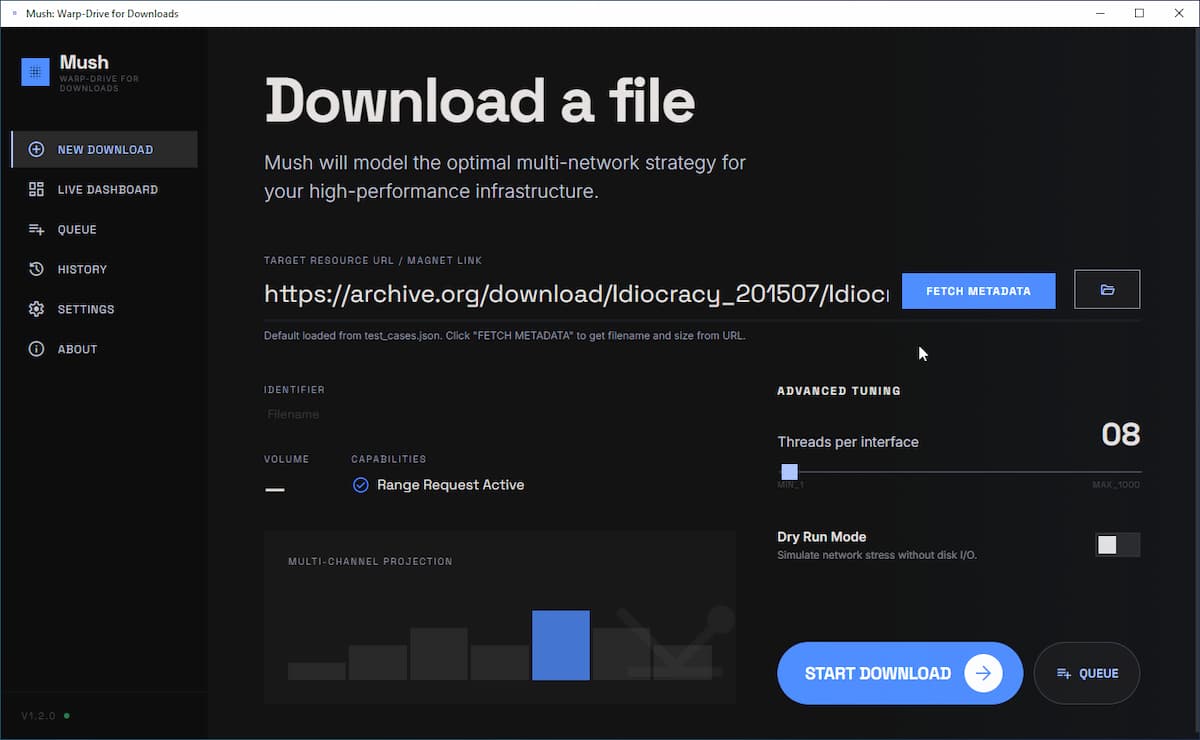Click the START DOWNLOAD button
Viewport: 1200px width, 740px height.
tap(899, 673)
